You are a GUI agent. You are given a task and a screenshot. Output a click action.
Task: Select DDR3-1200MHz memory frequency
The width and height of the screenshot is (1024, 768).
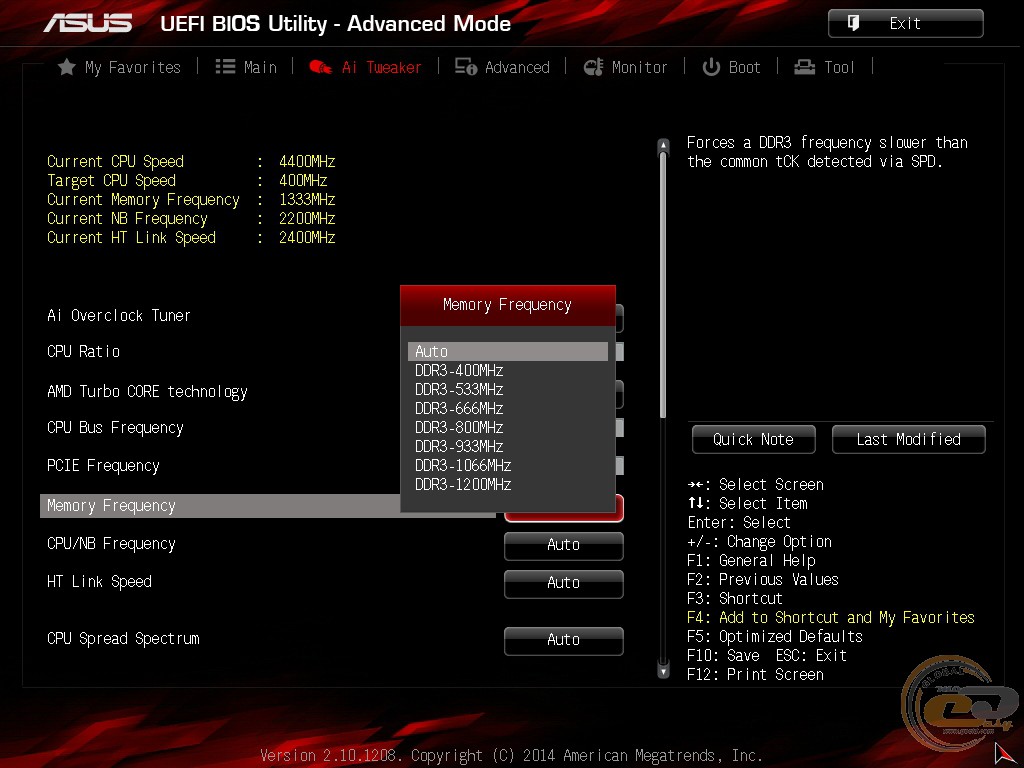[507, 484]
